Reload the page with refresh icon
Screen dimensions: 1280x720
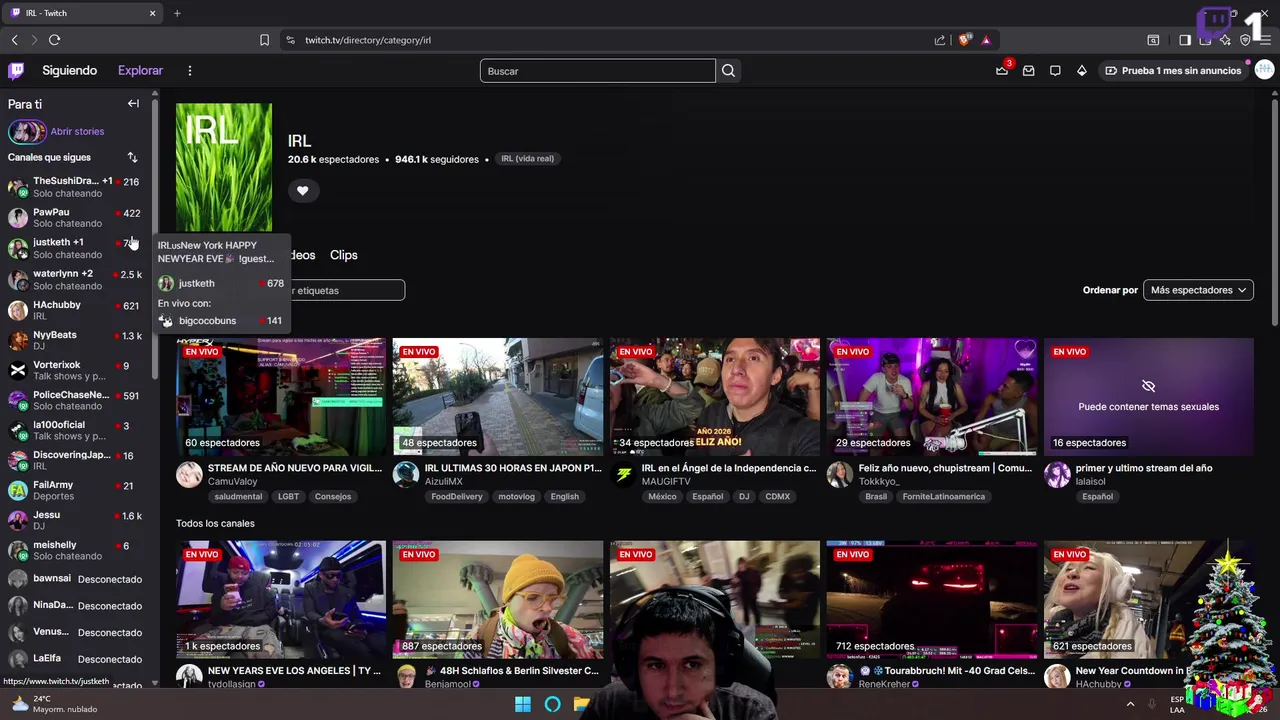pos(54,40)
